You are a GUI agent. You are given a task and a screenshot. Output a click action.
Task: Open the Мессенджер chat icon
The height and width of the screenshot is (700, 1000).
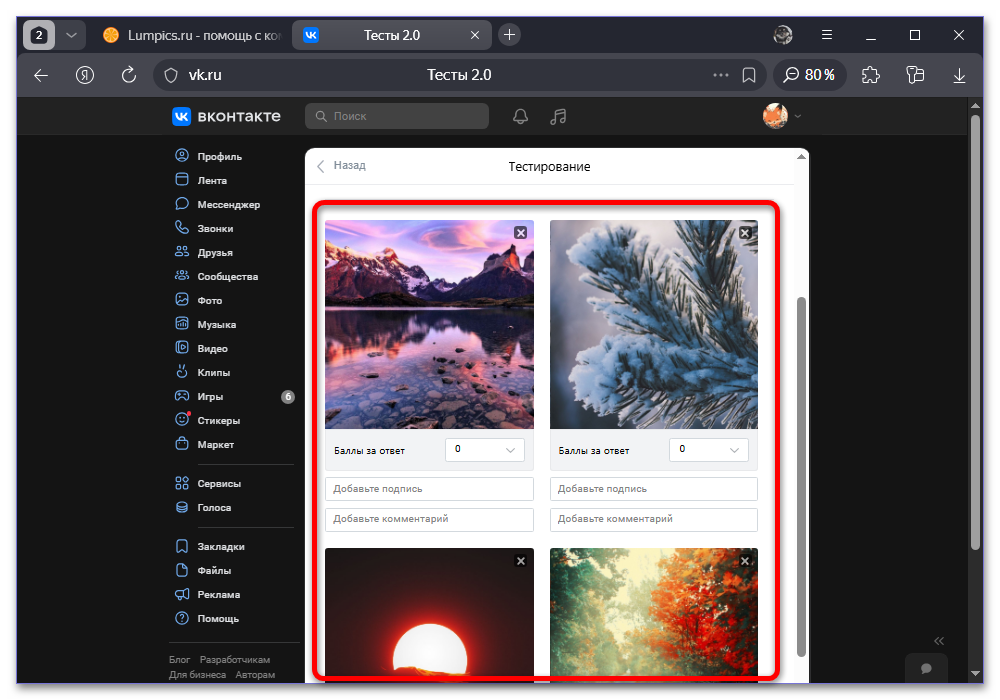coord(182,204)
